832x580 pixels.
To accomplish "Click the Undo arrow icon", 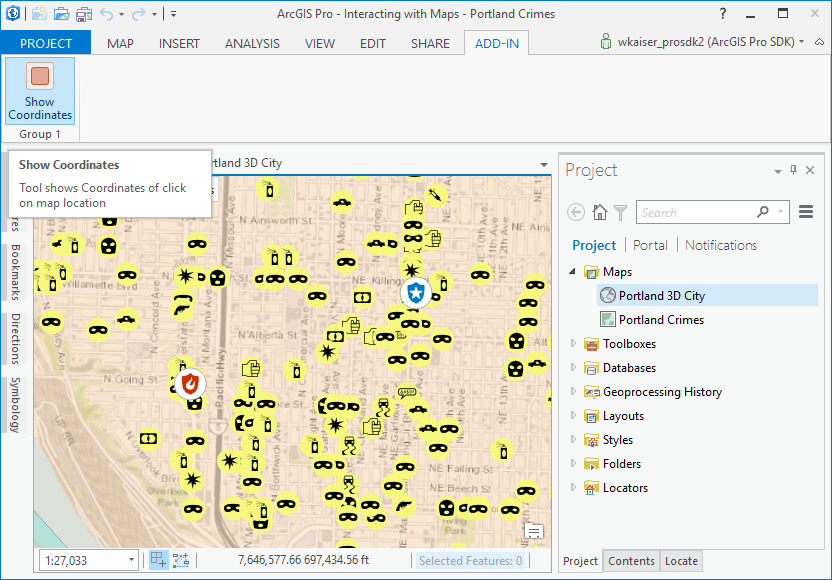I will coord(106,14).
